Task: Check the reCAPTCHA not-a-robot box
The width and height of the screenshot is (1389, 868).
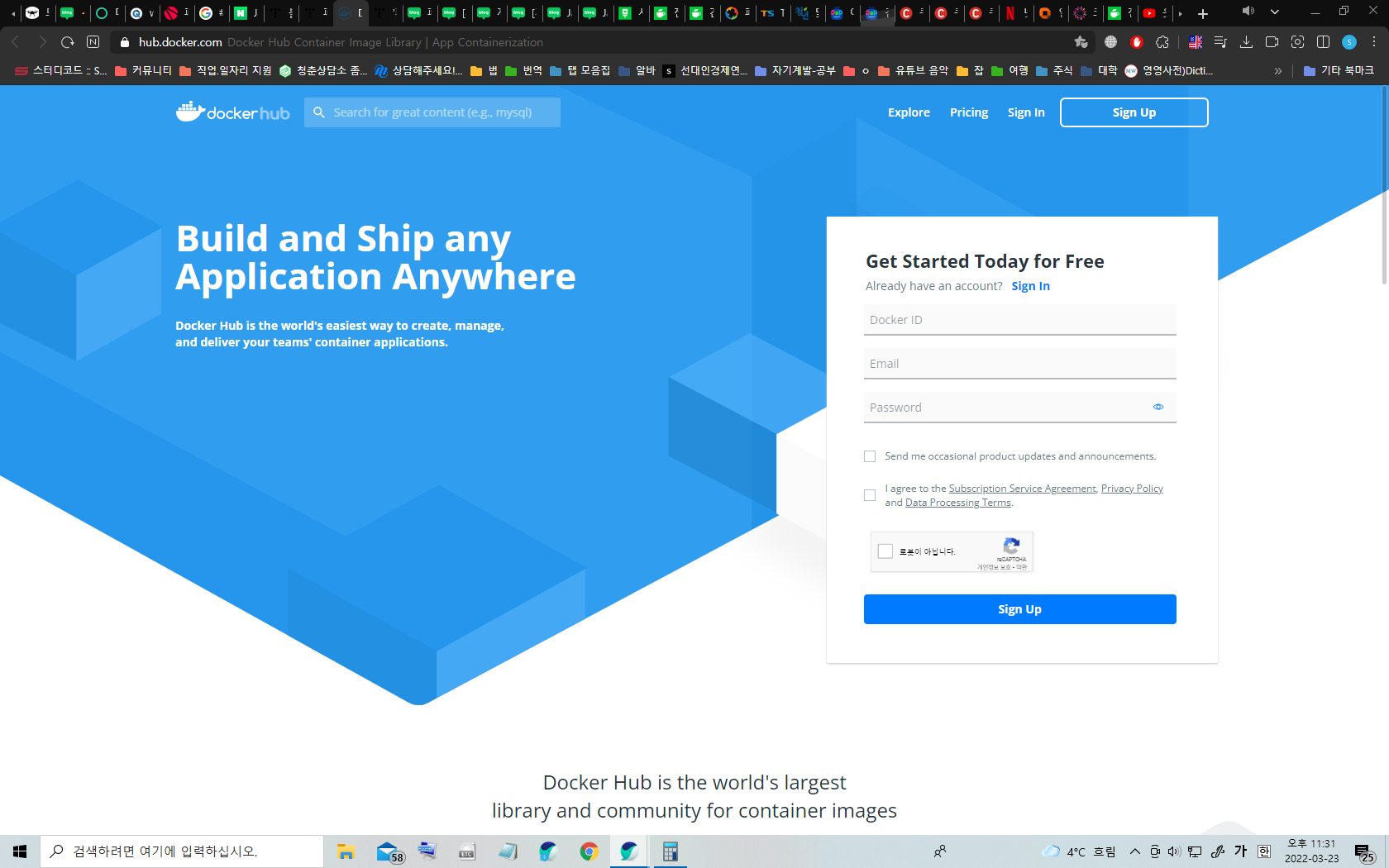Action: (885, 551)
